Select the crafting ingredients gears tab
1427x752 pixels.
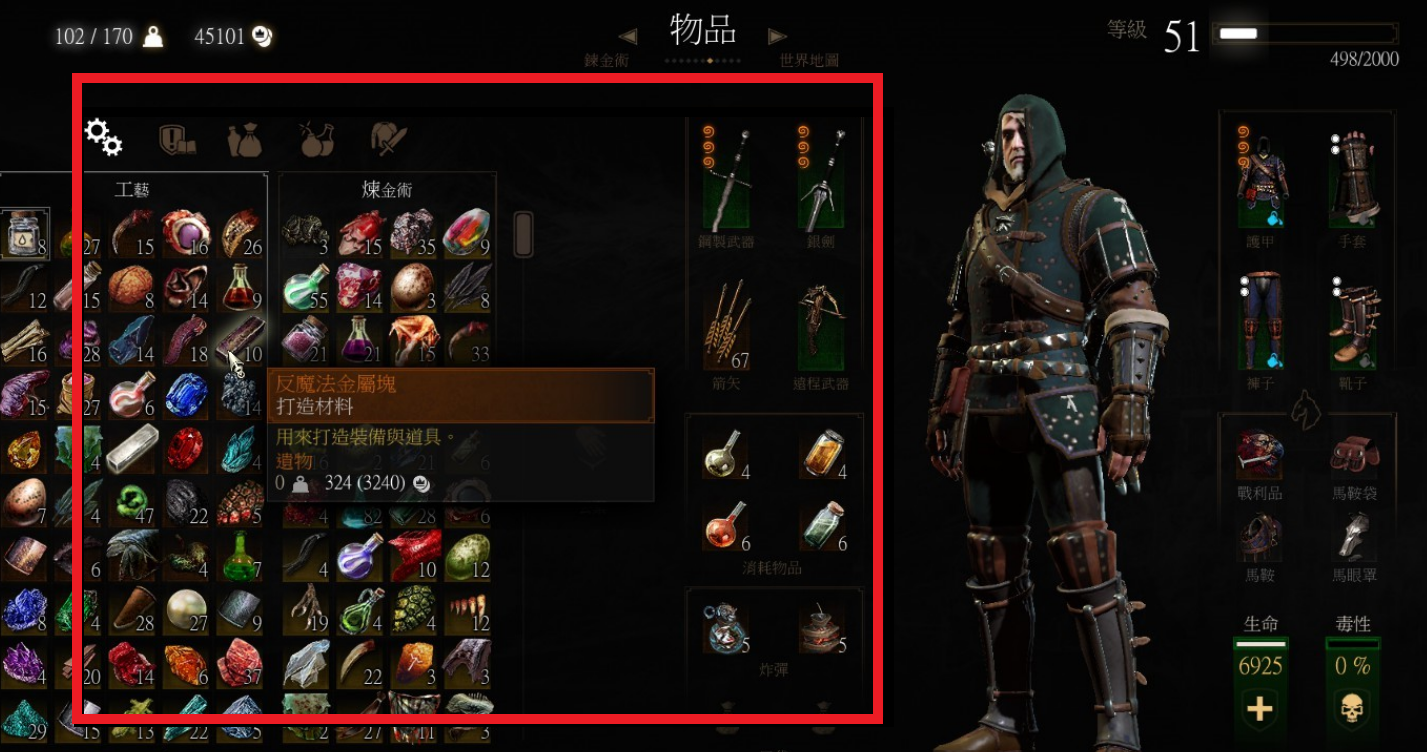[103, 138]
